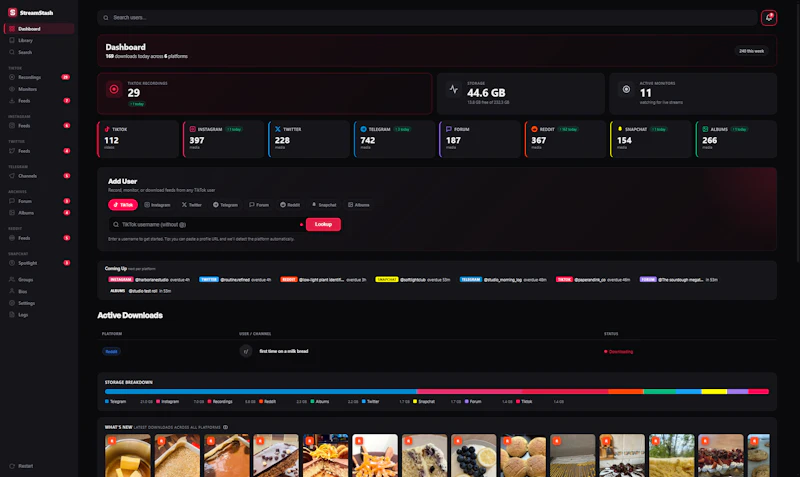Select the Forum platform pill in Add User
The height and width of the screenshot is (477, 800).
[x=259, y=205]
